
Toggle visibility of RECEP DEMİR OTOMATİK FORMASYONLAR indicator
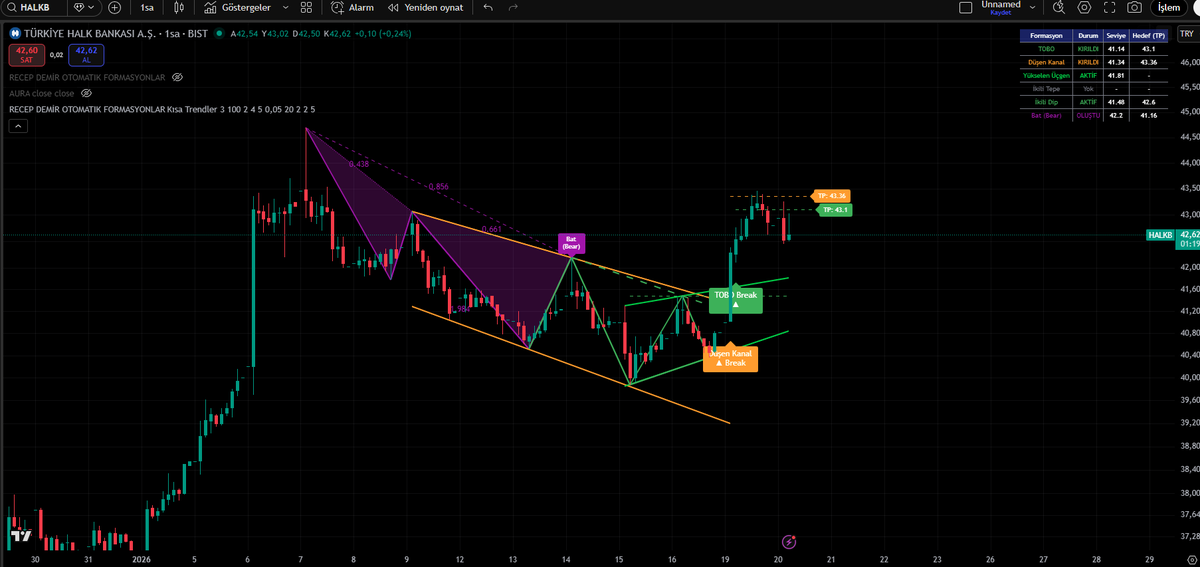pos(177,77)
